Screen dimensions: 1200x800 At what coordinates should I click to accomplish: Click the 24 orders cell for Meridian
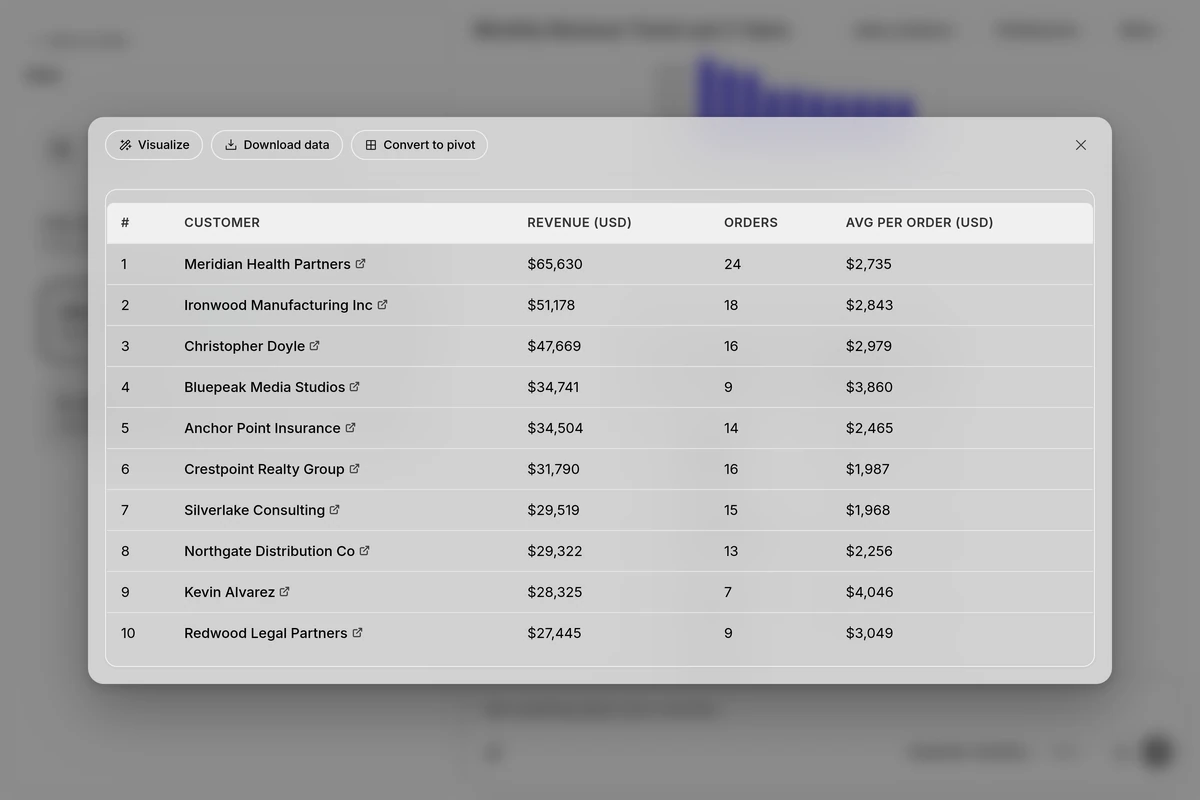(x=733, y=264)
